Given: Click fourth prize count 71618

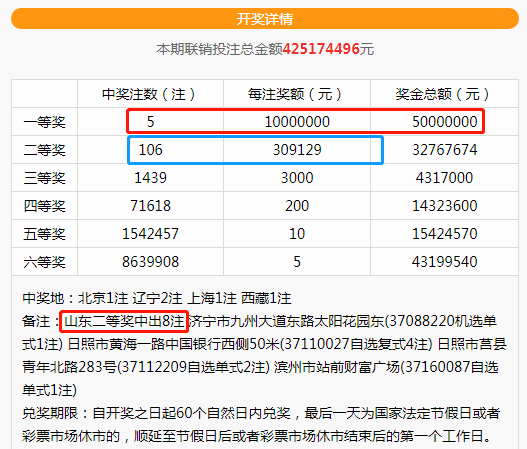Looking at the screenshot, I should [151, 206].
